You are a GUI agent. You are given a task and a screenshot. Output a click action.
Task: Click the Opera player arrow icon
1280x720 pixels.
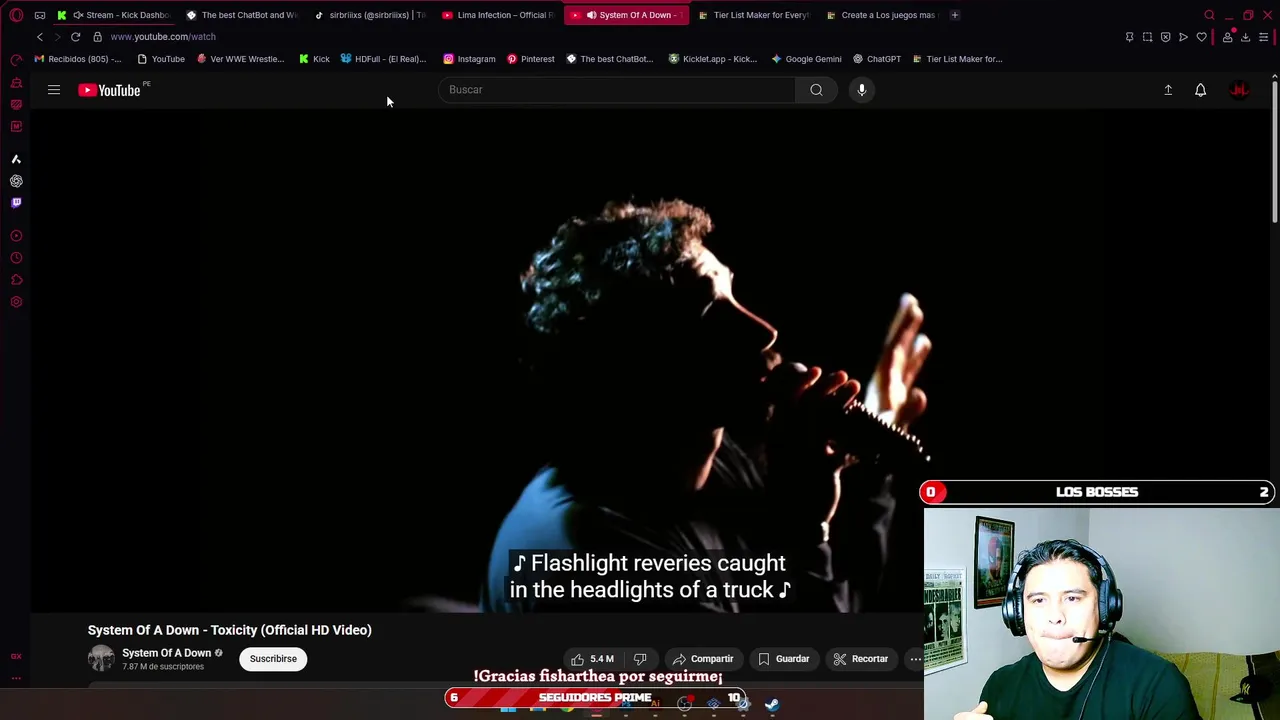pyautogui.click(x=1183, y=37)
